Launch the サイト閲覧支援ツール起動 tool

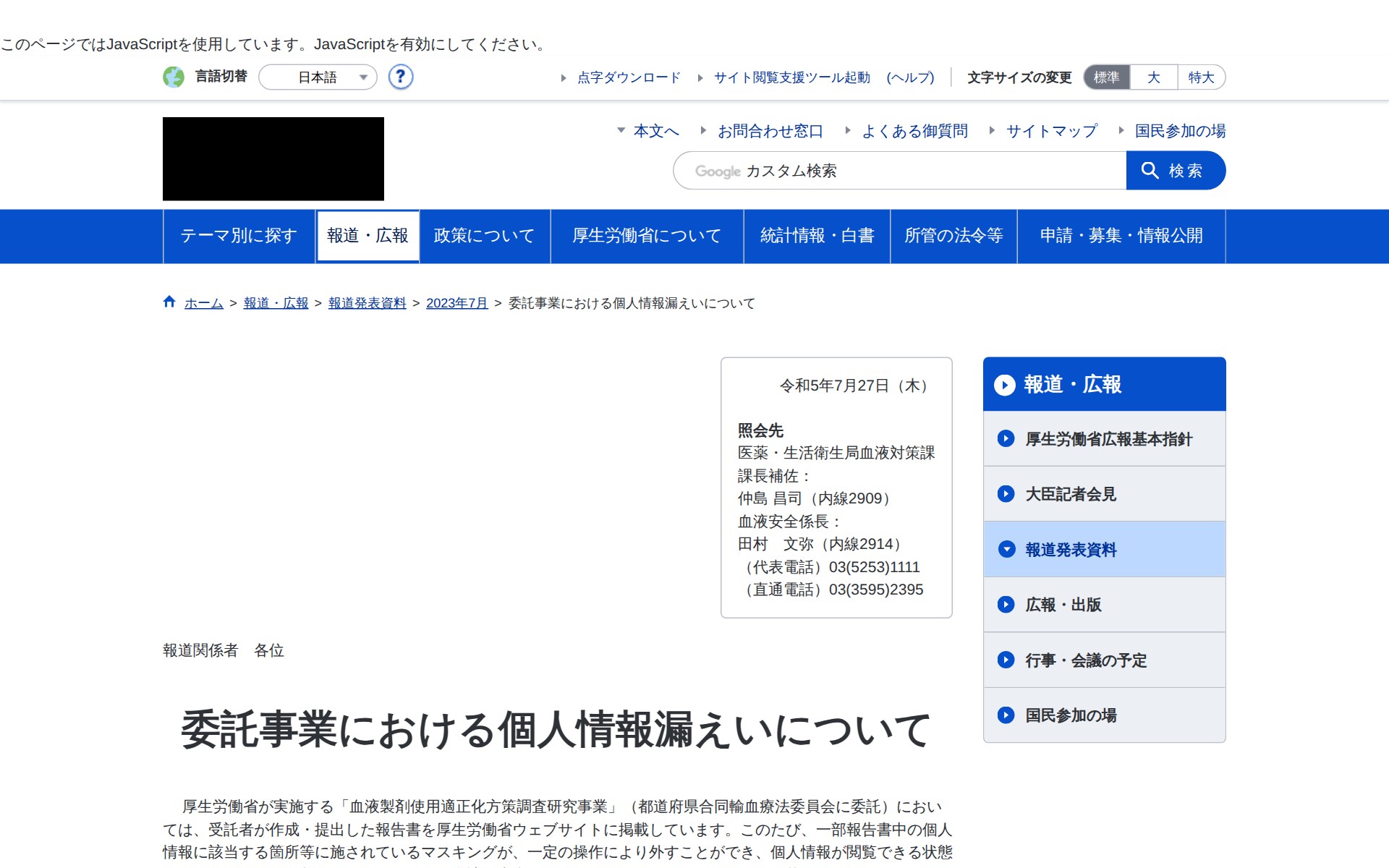click(x=791, y=77)
